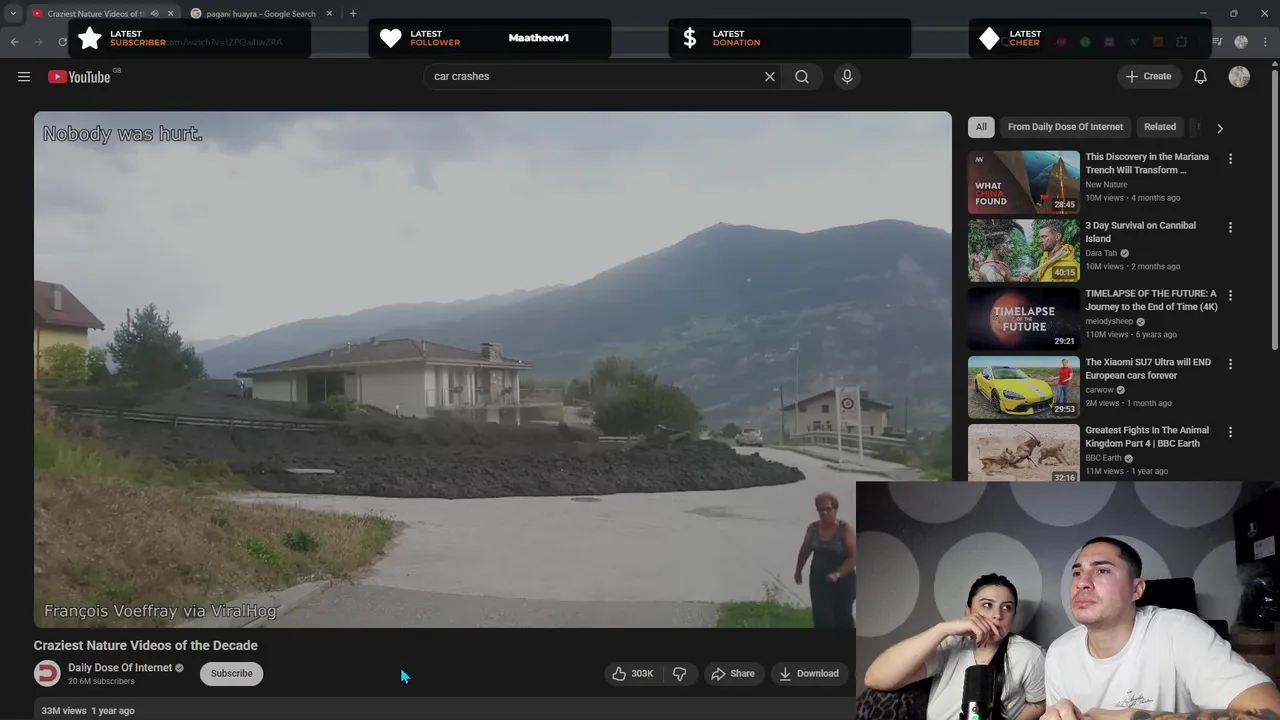Close the Craziest Nature Videos tab
This screenshot has height=720, width=1280.
[170, 14]
